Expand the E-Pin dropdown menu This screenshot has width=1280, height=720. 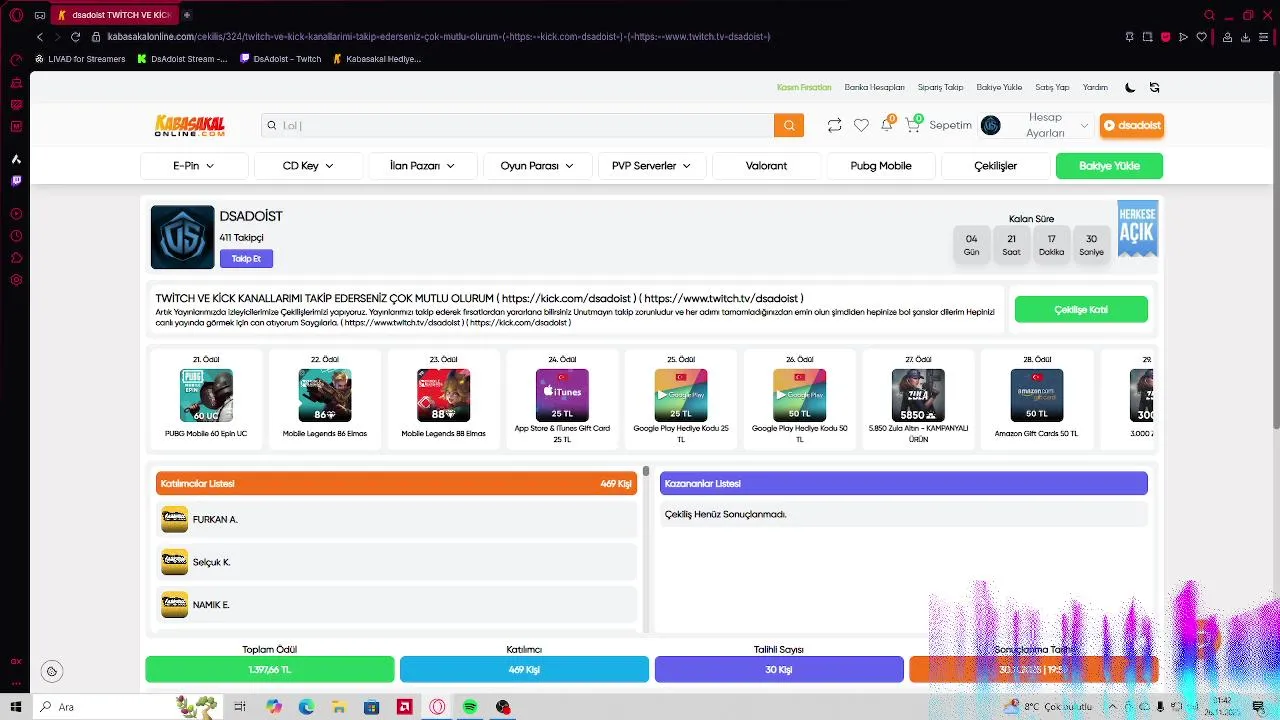194,166
